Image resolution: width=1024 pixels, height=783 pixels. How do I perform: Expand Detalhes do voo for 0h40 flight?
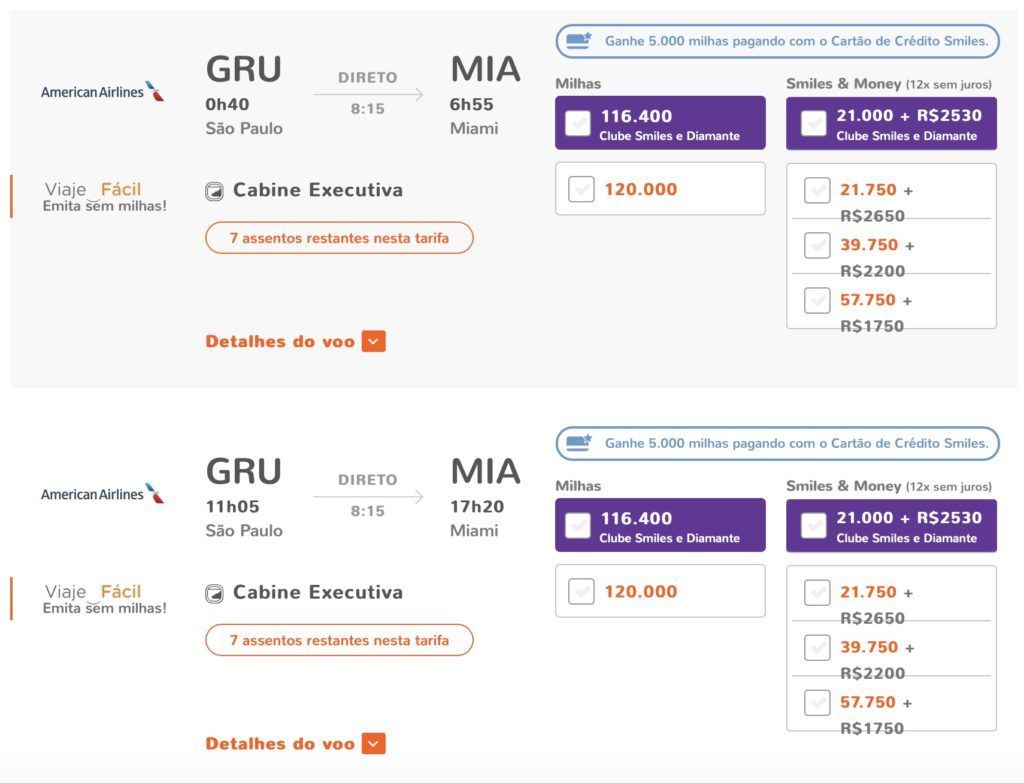tap(295, 342)
